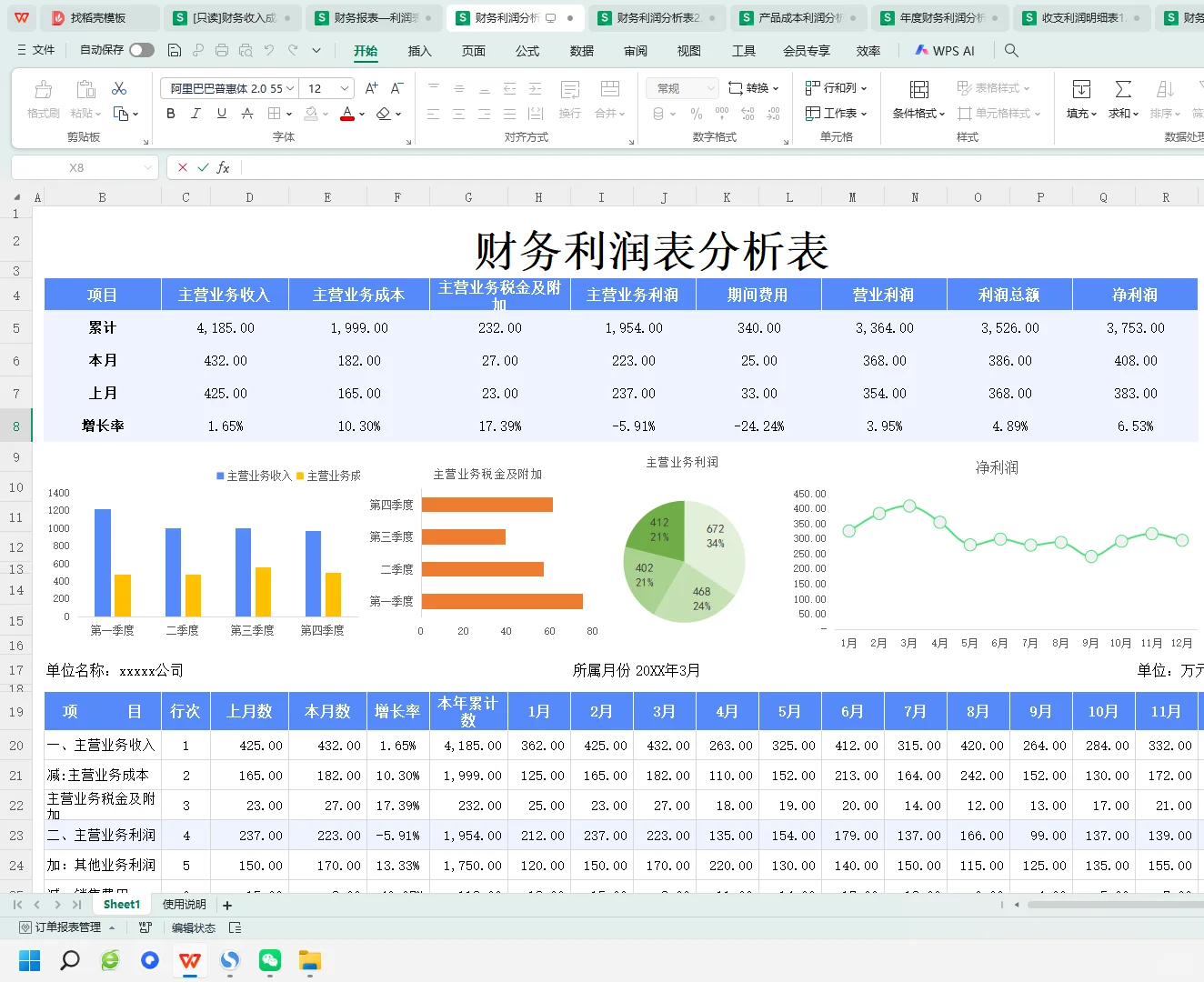Click the search magnifier in ribbon bar

(x=1011, y=51)
